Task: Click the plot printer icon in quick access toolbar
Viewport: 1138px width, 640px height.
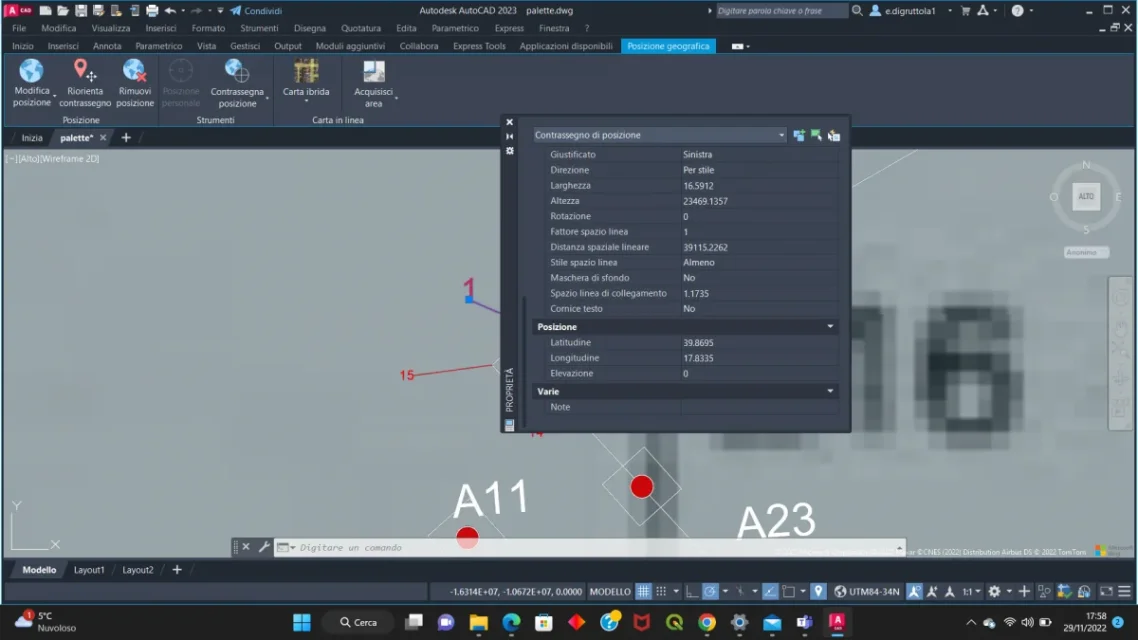Action: click(x=152, y=10)
